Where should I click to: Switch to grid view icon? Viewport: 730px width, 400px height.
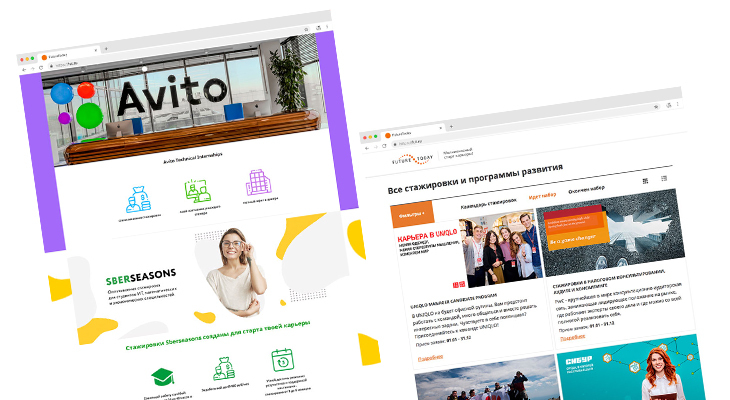tap(645, 181)
